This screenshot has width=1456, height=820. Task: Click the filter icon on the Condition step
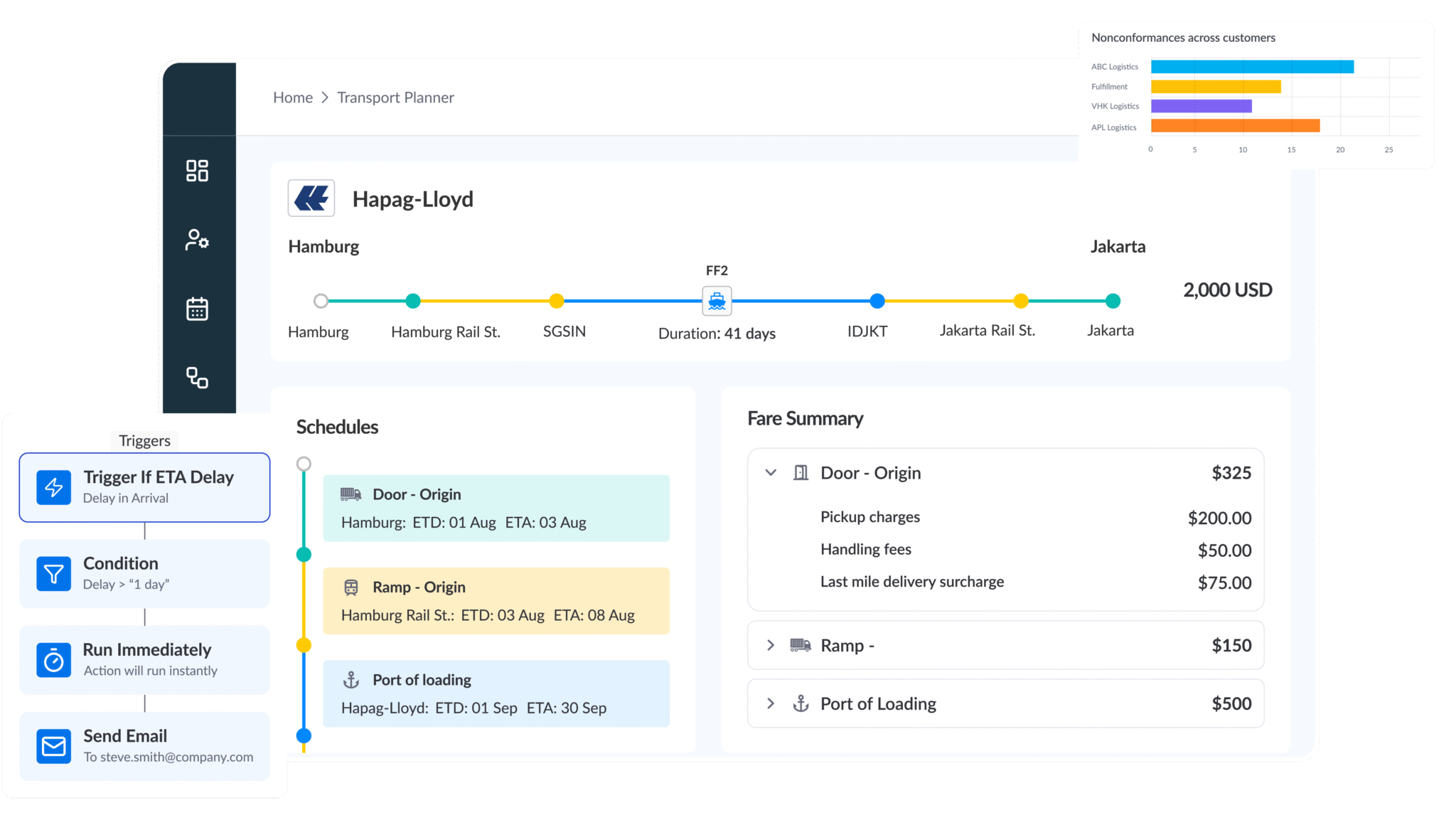click(53, 573)
